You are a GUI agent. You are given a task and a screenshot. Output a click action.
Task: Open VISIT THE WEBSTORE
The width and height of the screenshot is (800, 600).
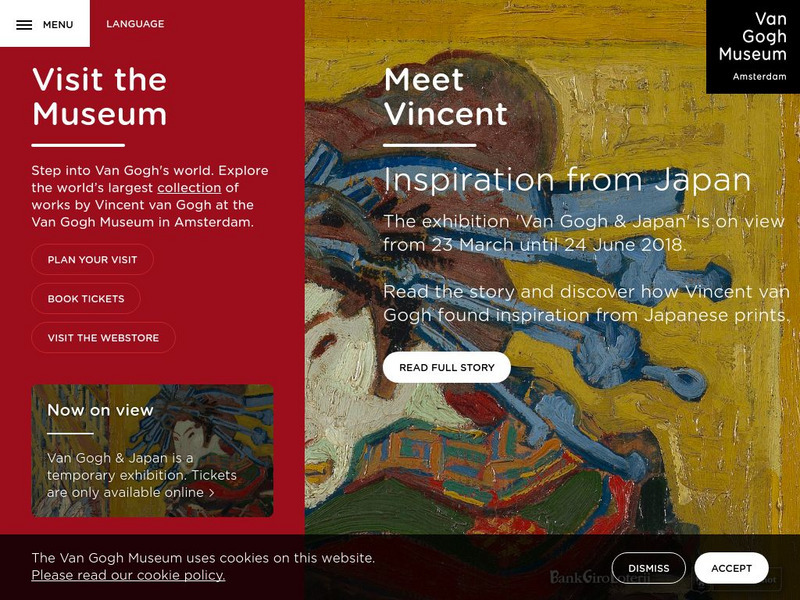pos(101,338)
